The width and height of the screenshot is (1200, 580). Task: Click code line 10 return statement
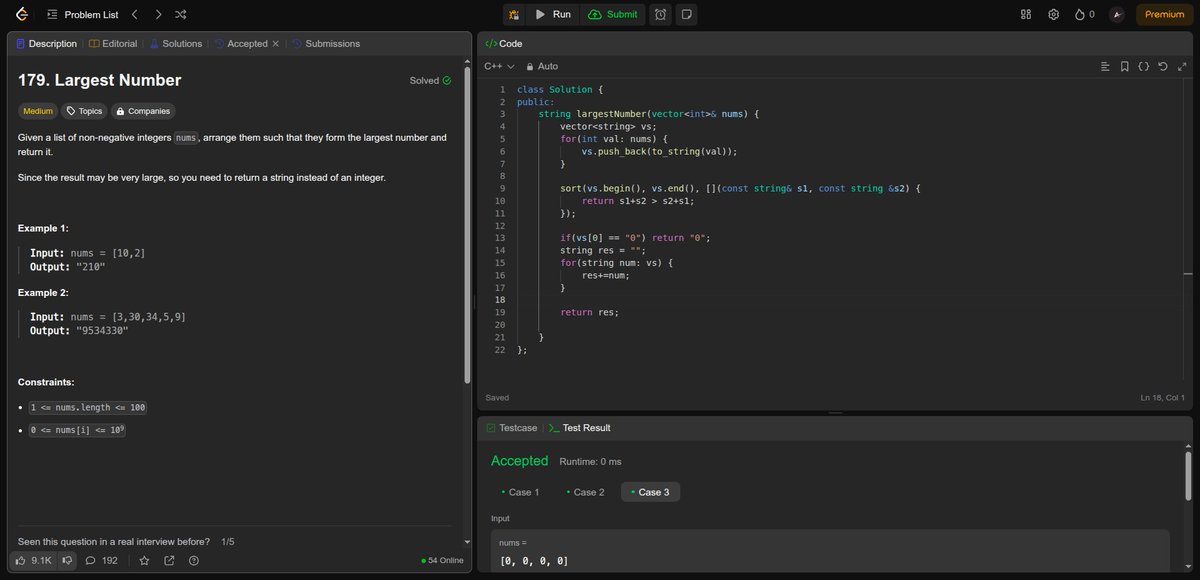click(638, 201)
